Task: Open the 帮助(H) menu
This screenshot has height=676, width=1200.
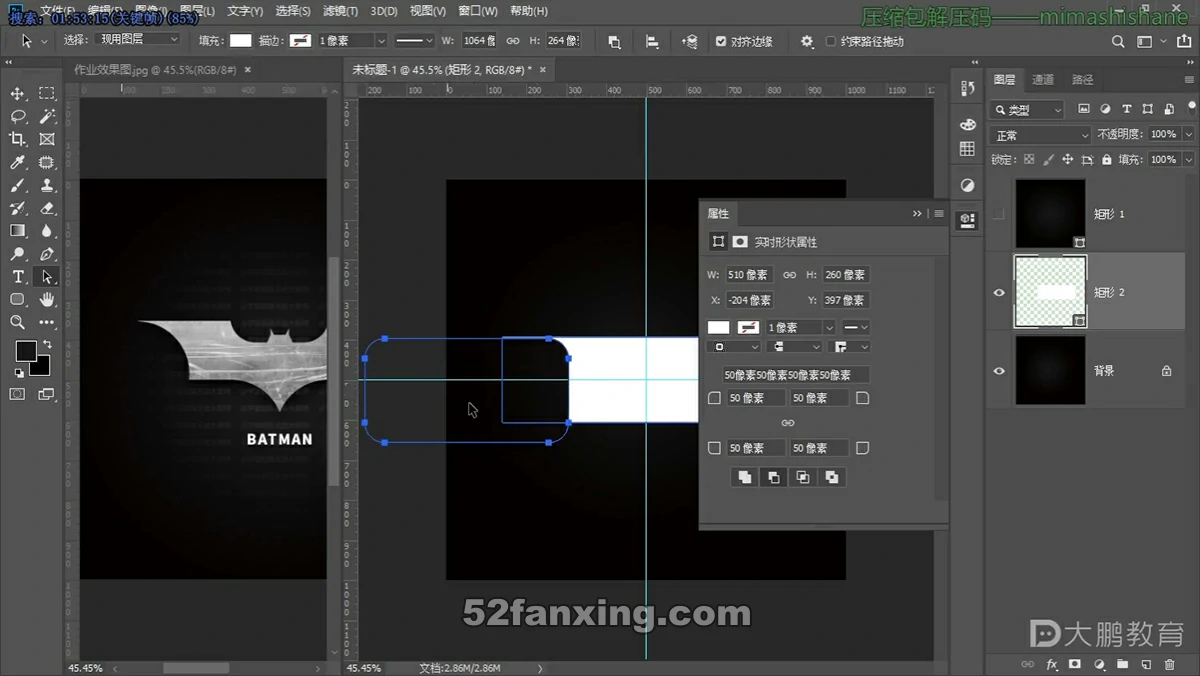Action: pos(529,11)
